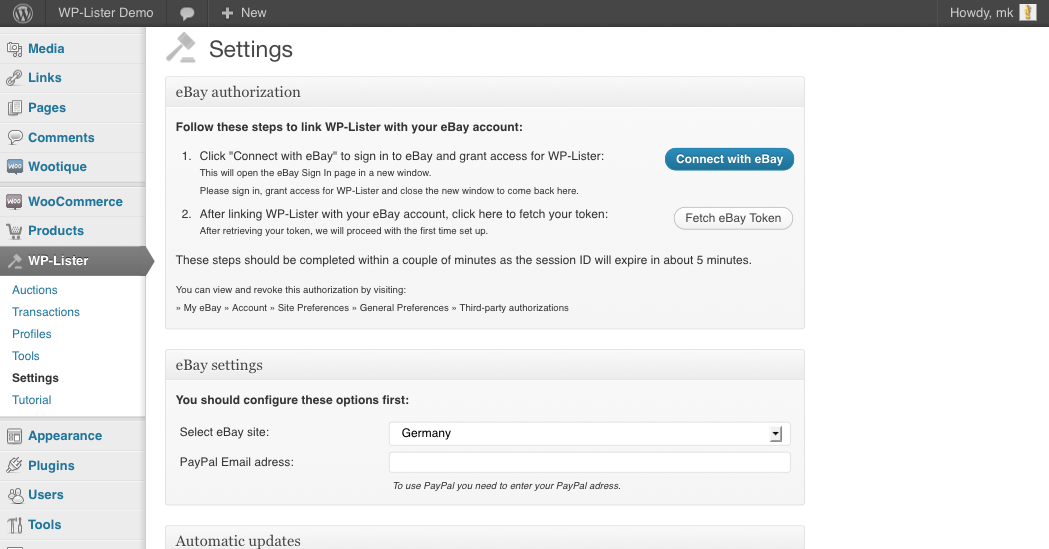1049x549 pixels.
Task: Expand the New content menu in admin bar
Action: [244, 13]
